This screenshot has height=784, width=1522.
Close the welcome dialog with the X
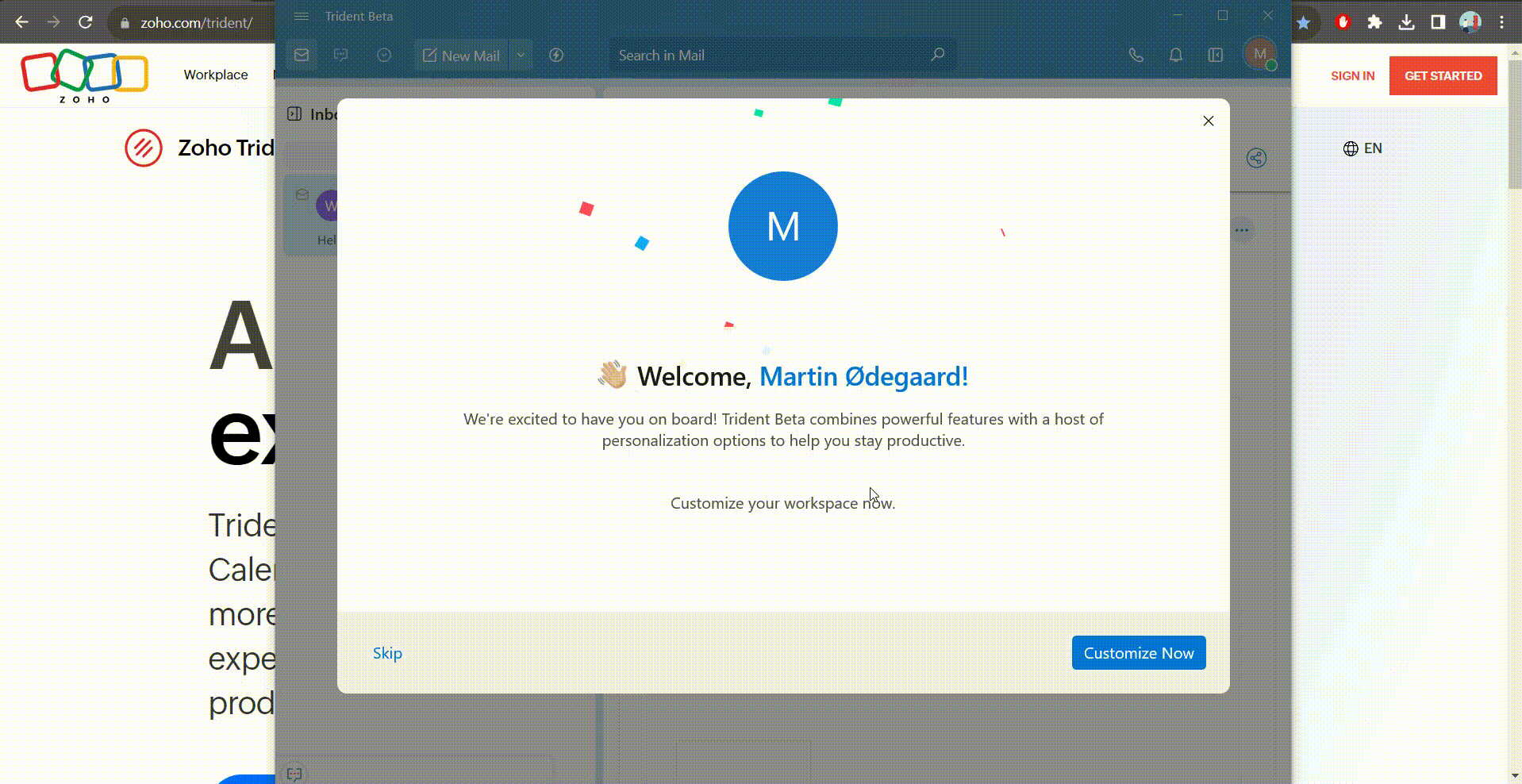(1208, 121)
